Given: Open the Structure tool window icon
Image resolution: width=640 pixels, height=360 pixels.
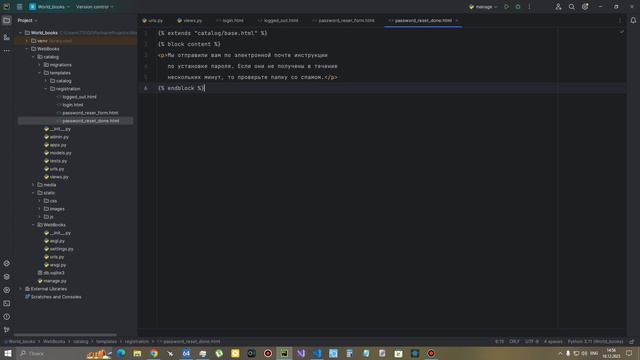Looking at the screenshot, I should click(x=7, y=37).
